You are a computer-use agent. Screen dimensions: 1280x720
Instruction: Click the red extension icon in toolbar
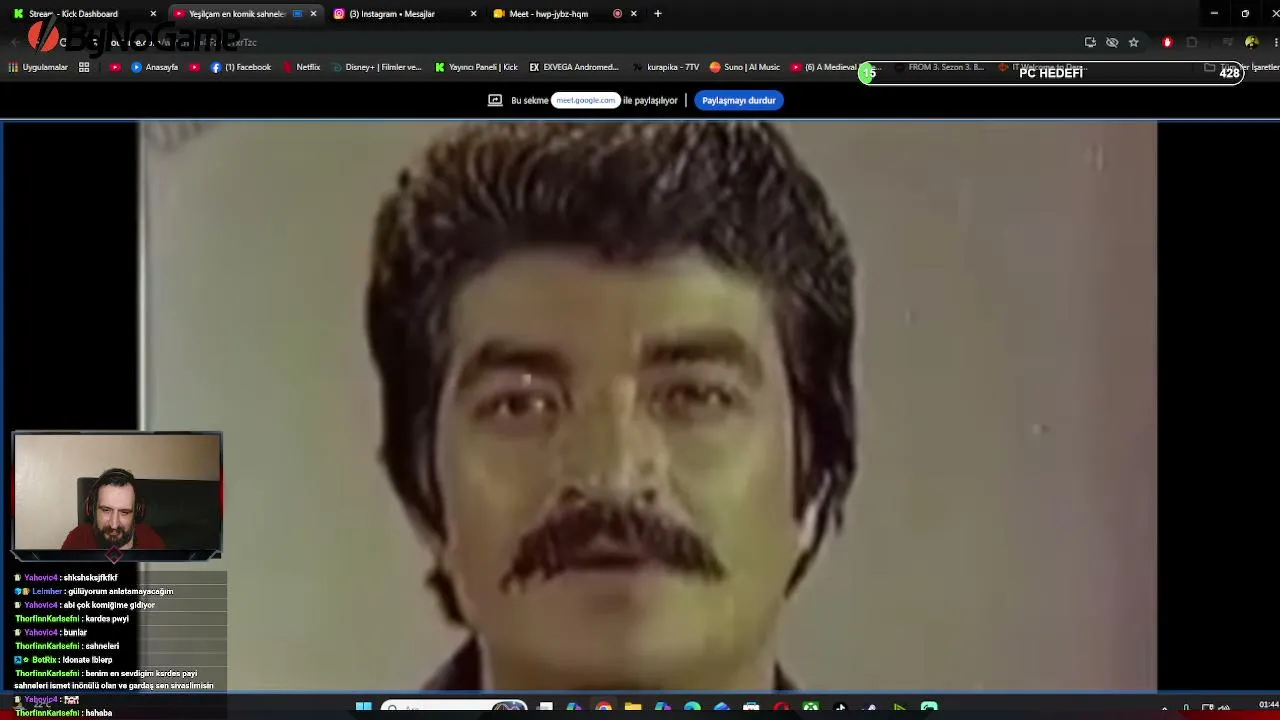(x=1167, y=42)
